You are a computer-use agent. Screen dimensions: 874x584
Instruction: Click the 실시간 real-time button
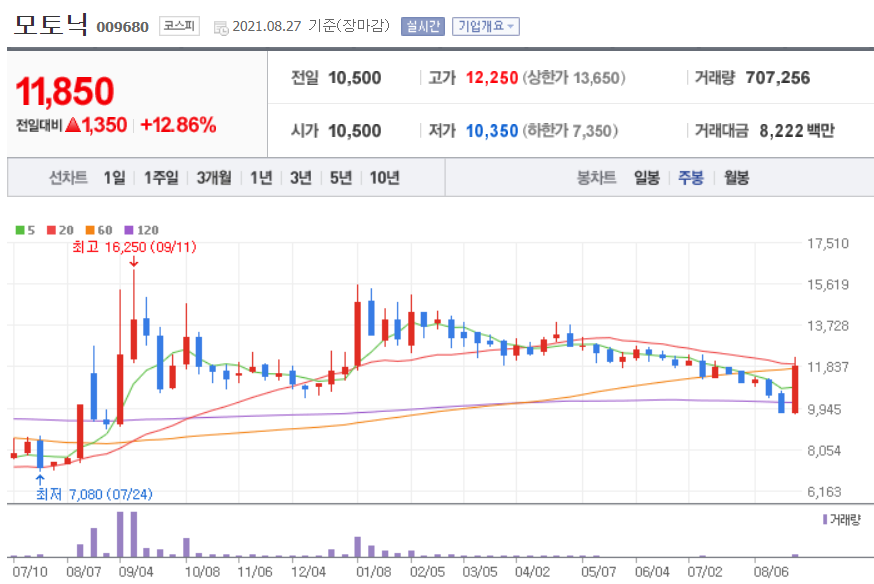pos(423,26)
